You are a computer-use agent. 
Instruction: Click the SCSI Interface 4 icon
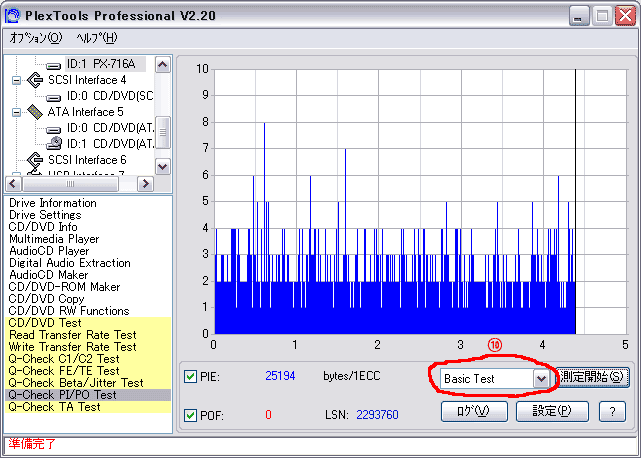(x=35, y=80)
